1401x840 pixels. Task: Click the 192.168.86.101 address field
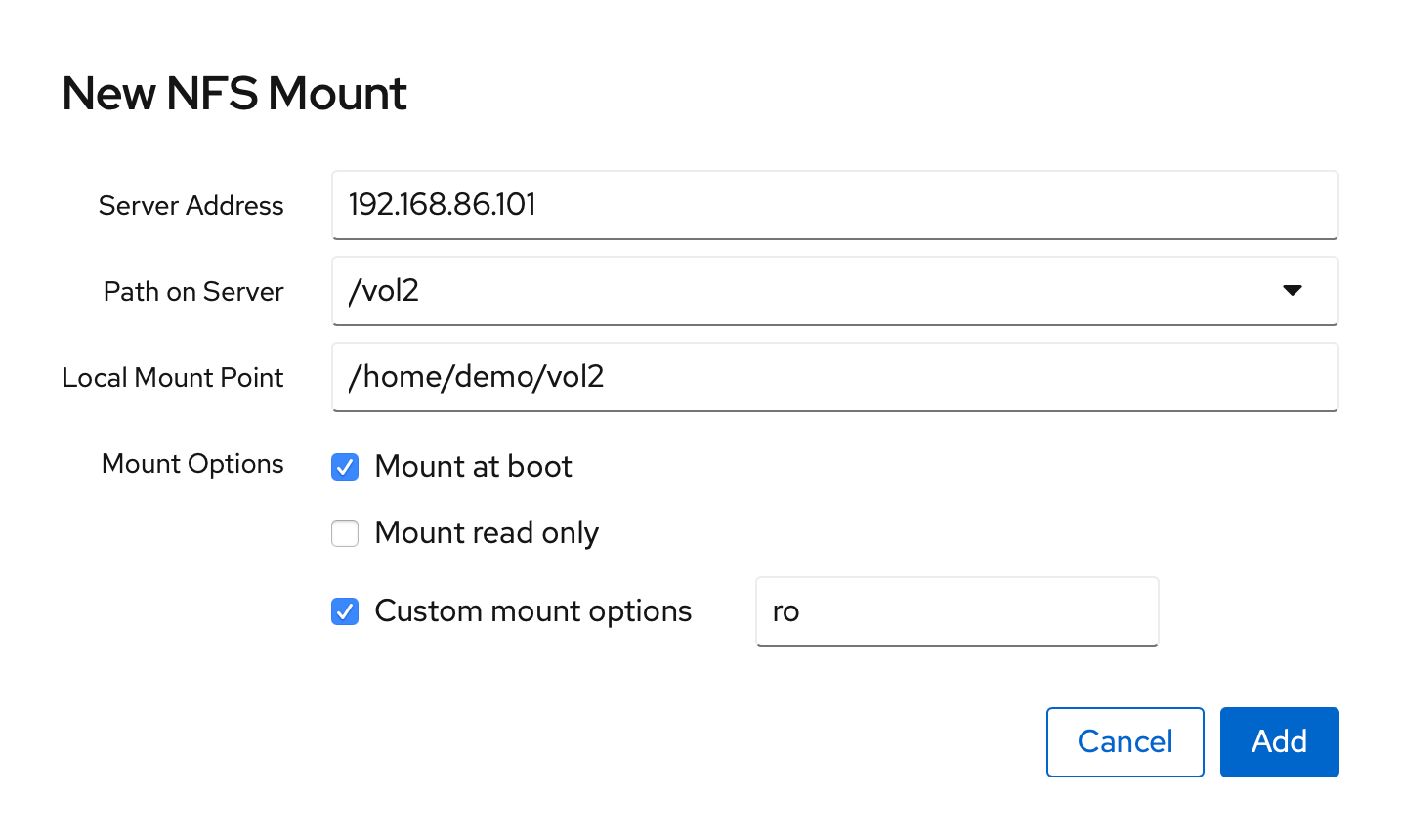(834, 205)
